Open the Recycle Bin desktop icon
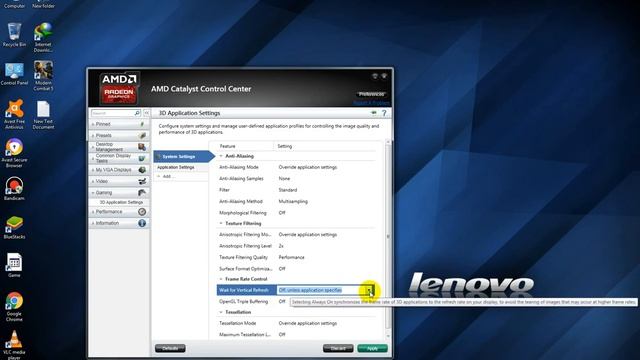Viewport: 640px width, 360px height. coord(14,34)
